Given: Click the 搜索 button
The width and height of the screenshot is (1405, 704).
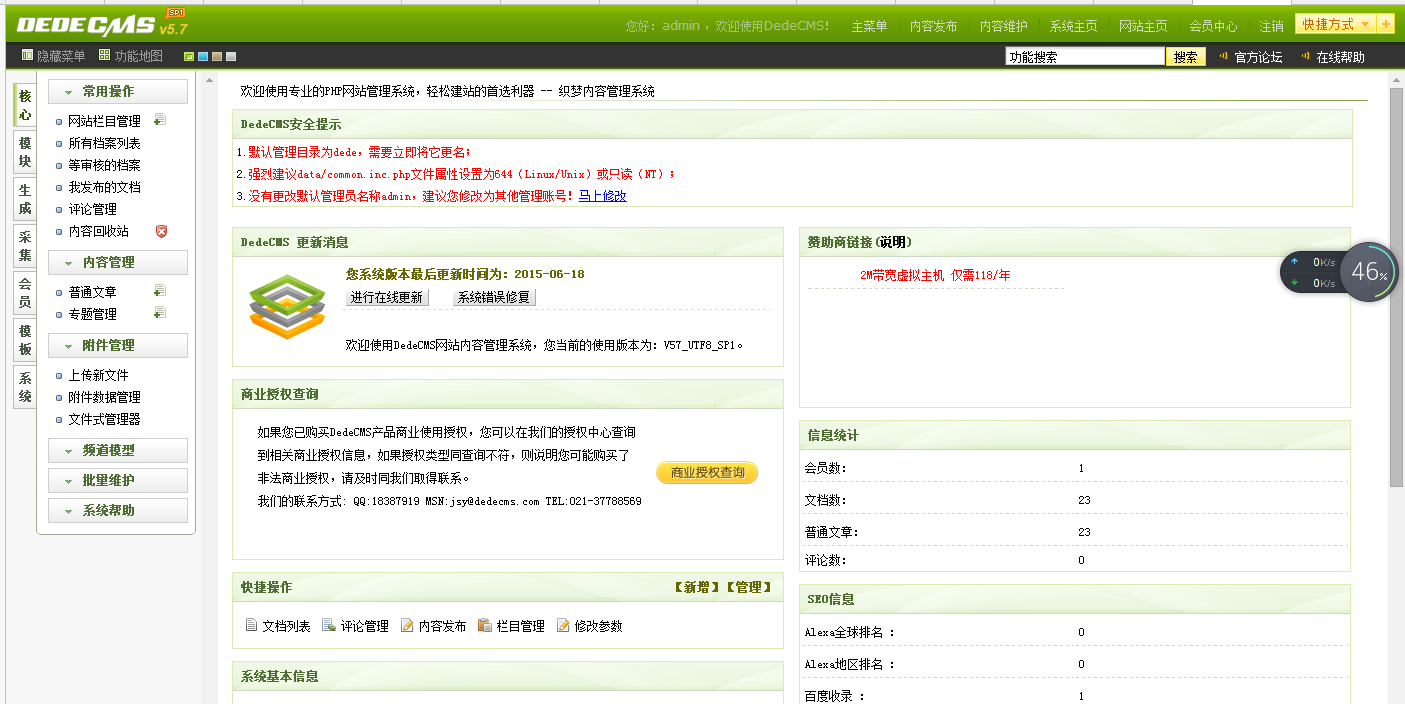Looking at the screenshot, I should (1186, 57).
